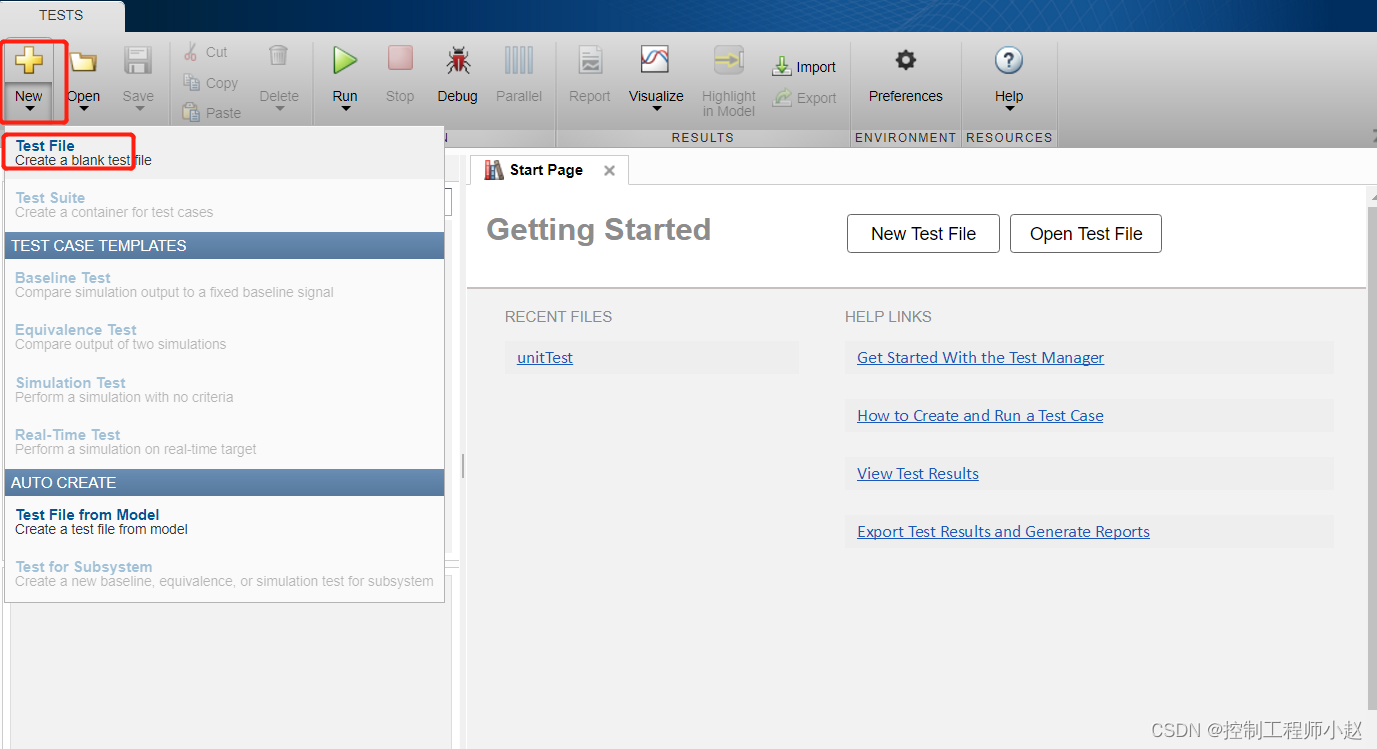The width and height of the screenshot is (1377, 749).
Task: Click the Stop square icon
Action: 400,58
